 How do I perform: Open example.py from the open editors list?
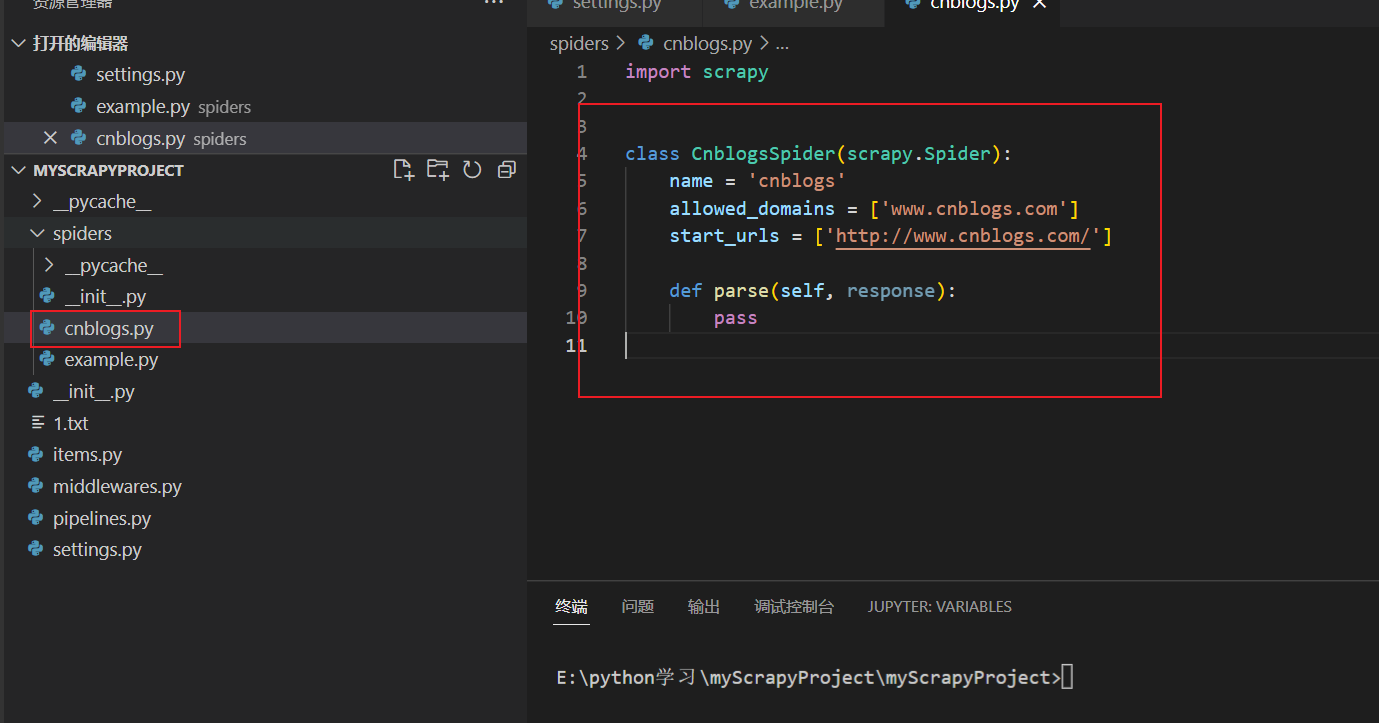pos(265,106)
